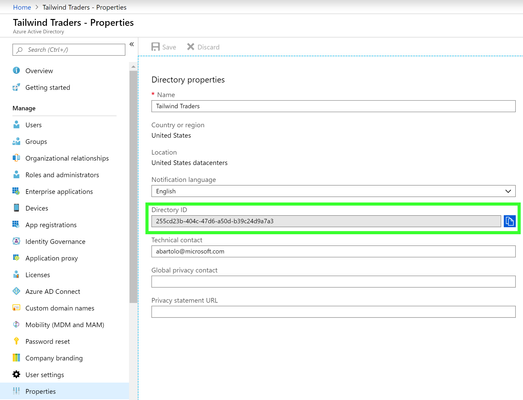Click the sidebar Search field
This screenshot has height=400, width=523.
pos(69,50)
